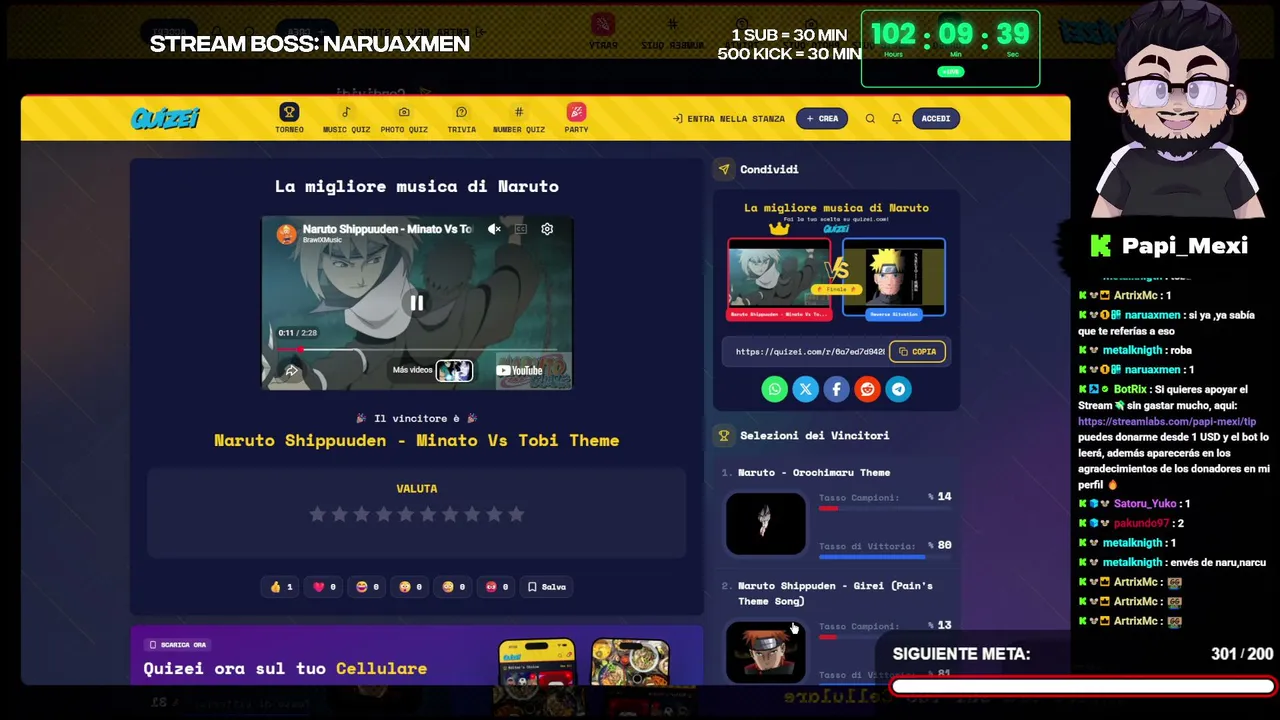1280x720 pixels.
Task: Select the share URL field
Action: click(x=809, y=352)
